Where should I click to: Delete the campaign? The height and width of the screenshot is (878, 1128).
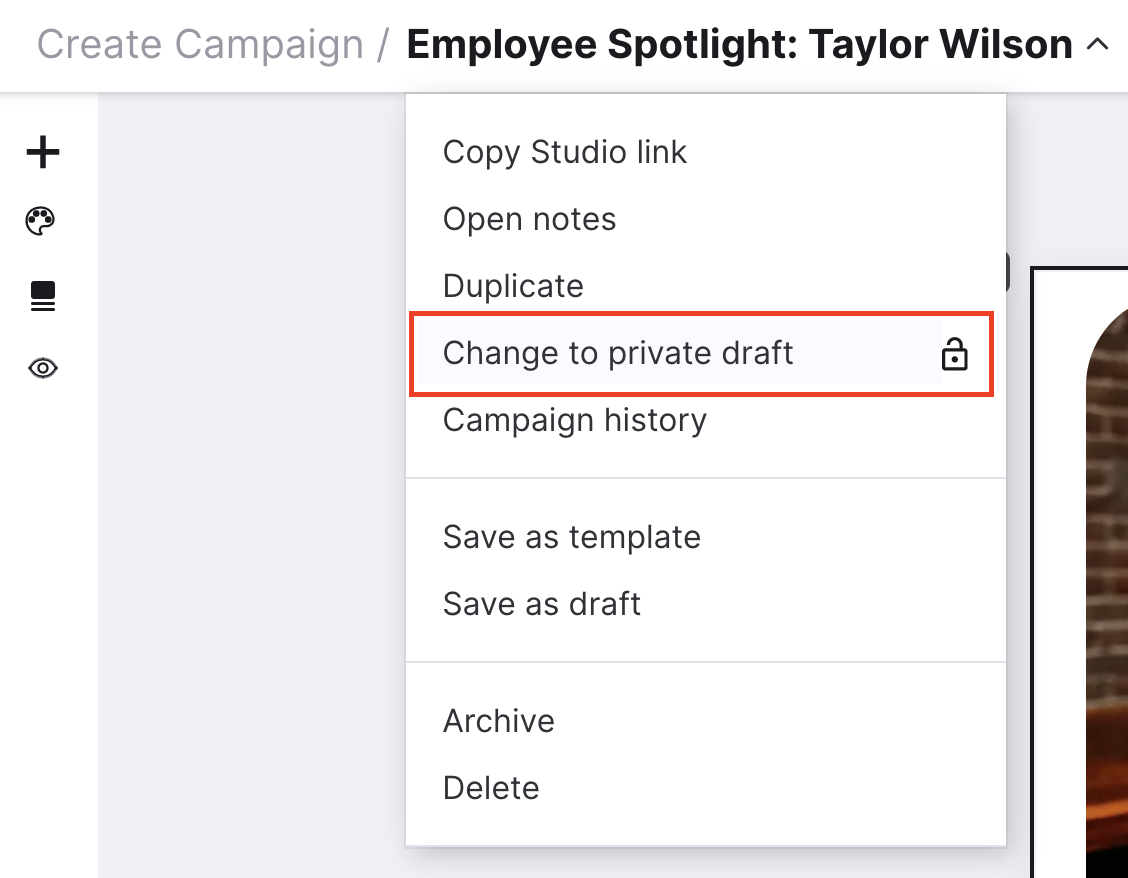click(x=491, y=787)
